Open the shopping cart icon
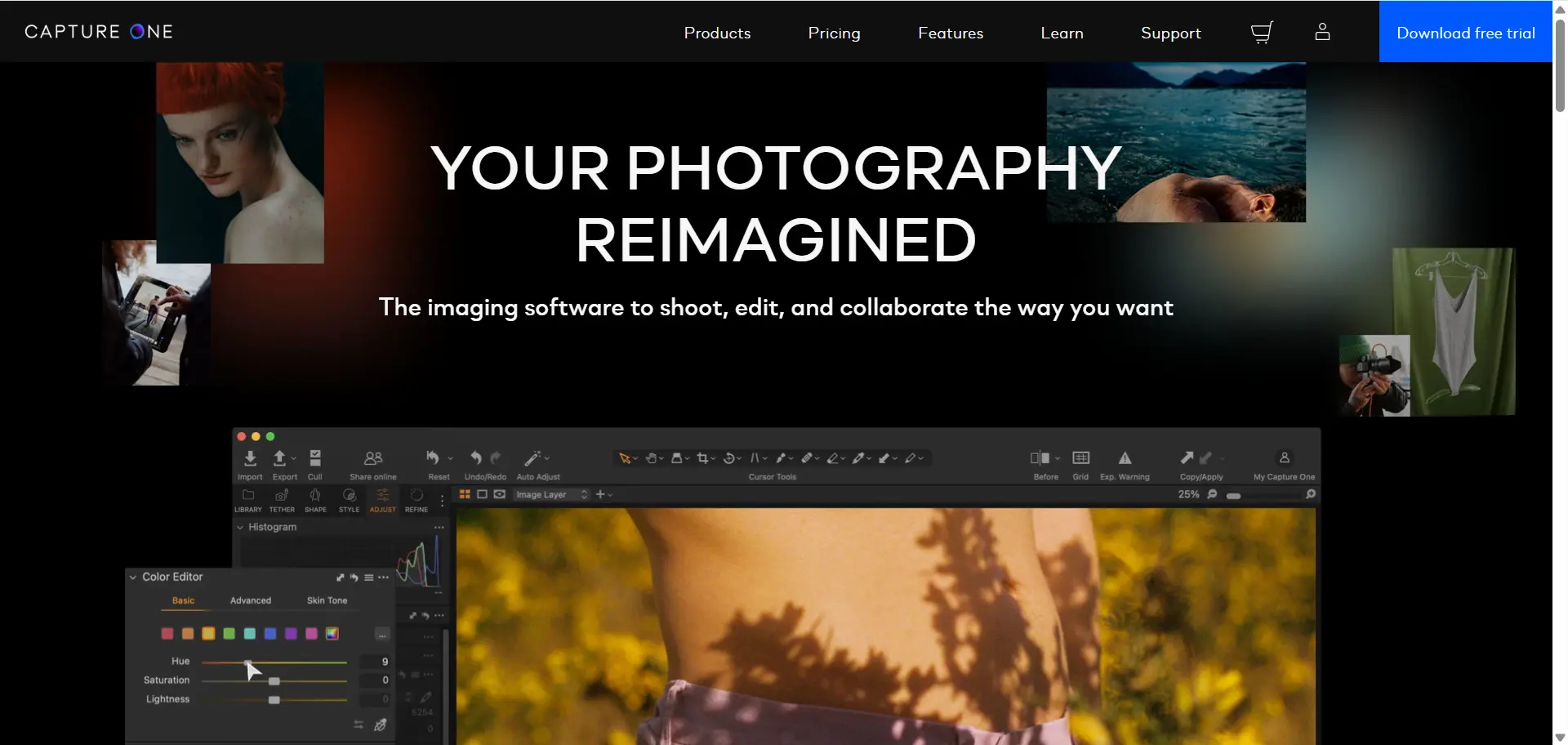The height and width of the screenshot is (745, 1568). [x=1262, y=33]
